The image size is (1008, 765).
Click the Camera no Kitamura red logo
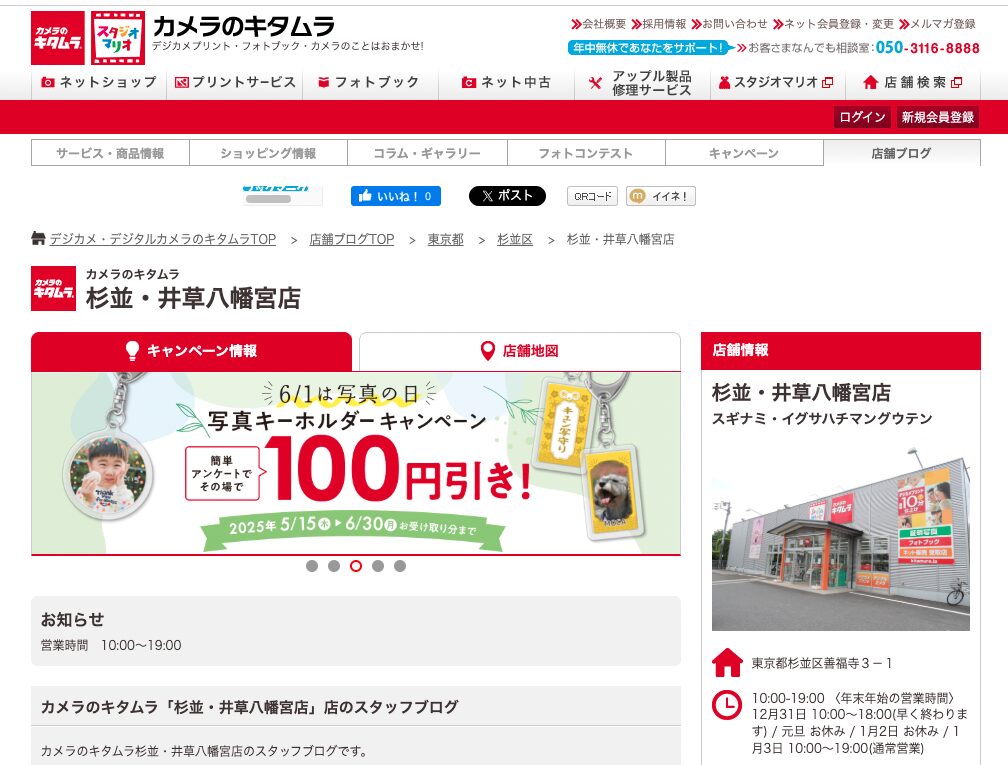point(58,38)
